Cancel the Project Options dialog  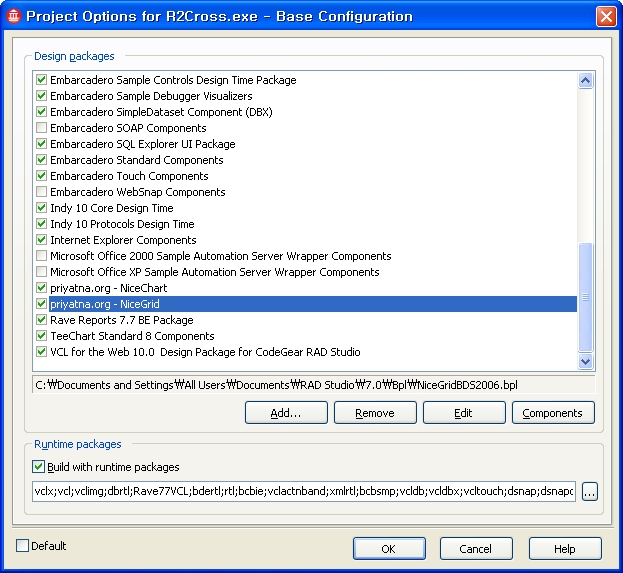click(x=475, y=548)
